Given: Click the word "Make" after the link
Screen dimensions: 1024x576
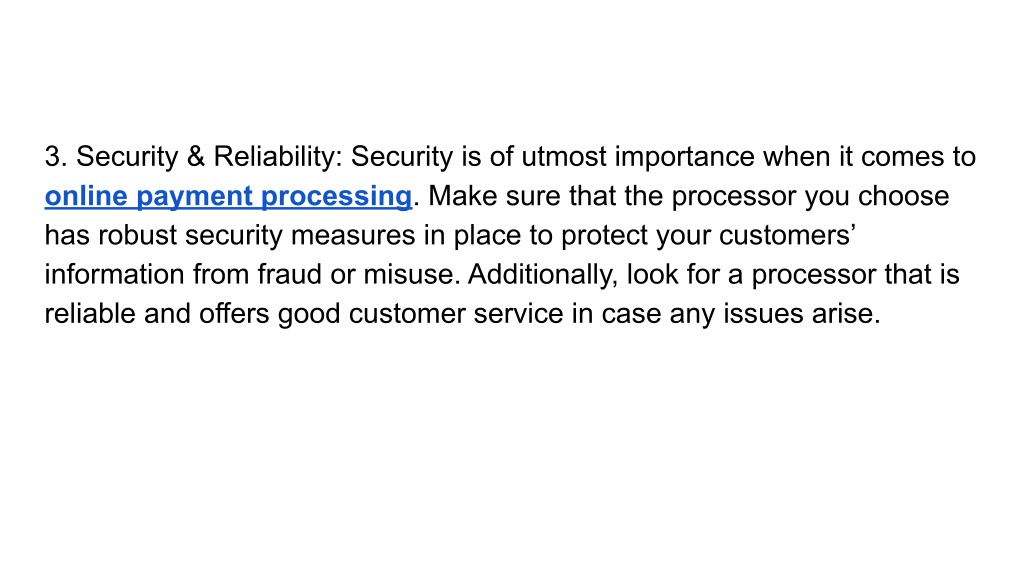Looking at the screenshot, I should coord(462,197).
